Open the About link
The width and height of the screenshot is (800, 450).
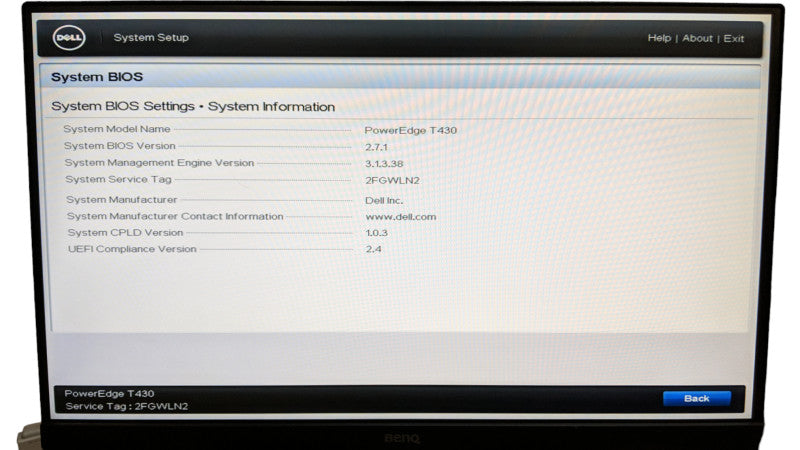point(697,38)
